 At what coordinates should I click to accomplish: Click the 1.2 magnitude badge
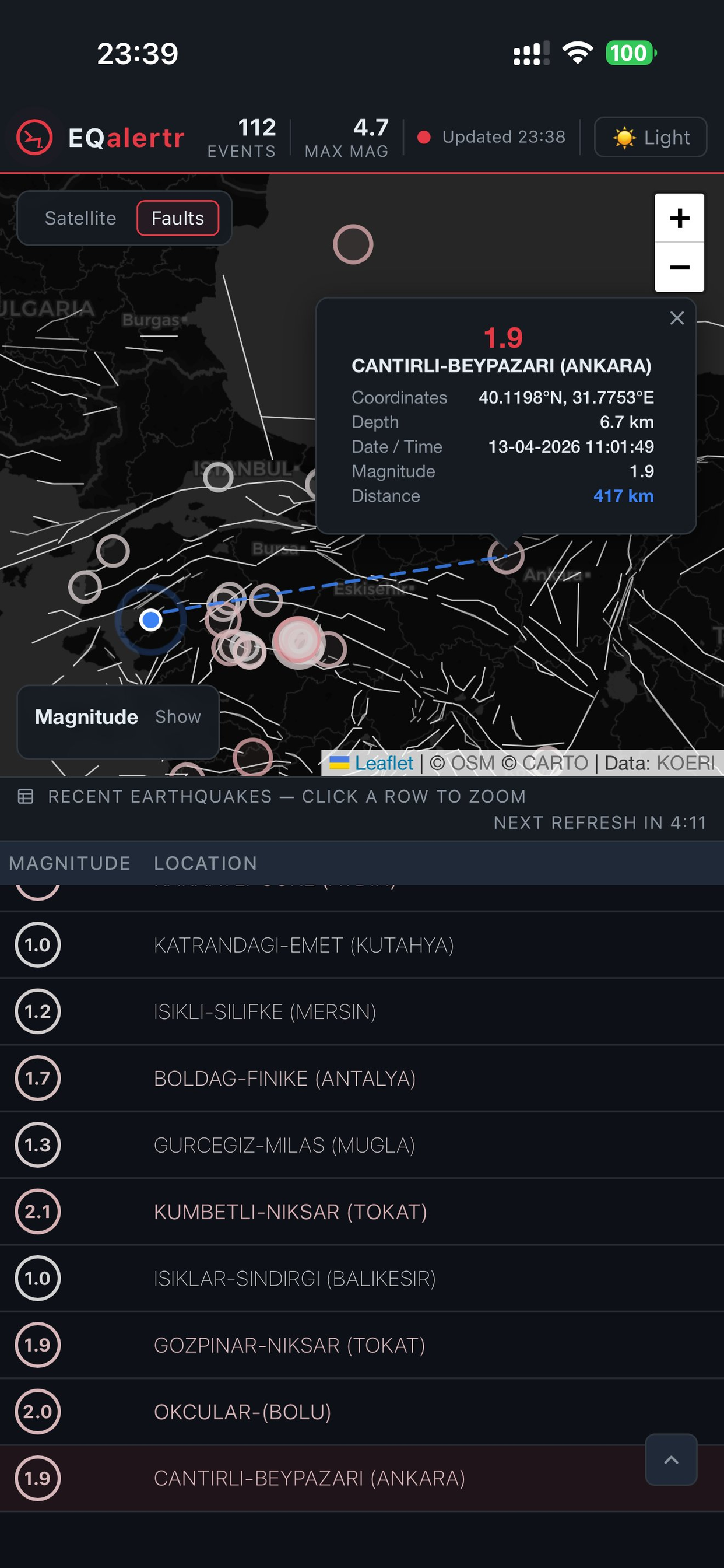click(38, 1012)
